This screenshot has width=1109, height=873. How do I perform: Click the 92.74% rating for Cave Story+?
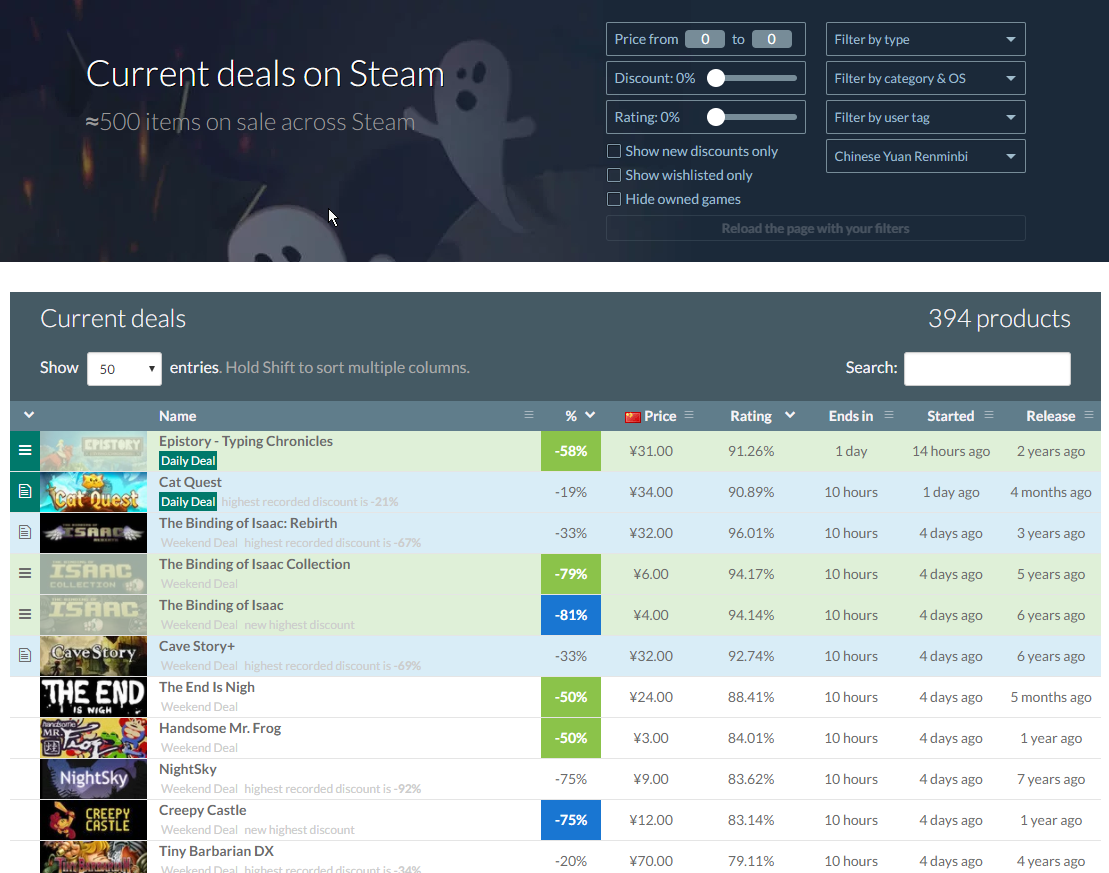click(x=750, y=656)
